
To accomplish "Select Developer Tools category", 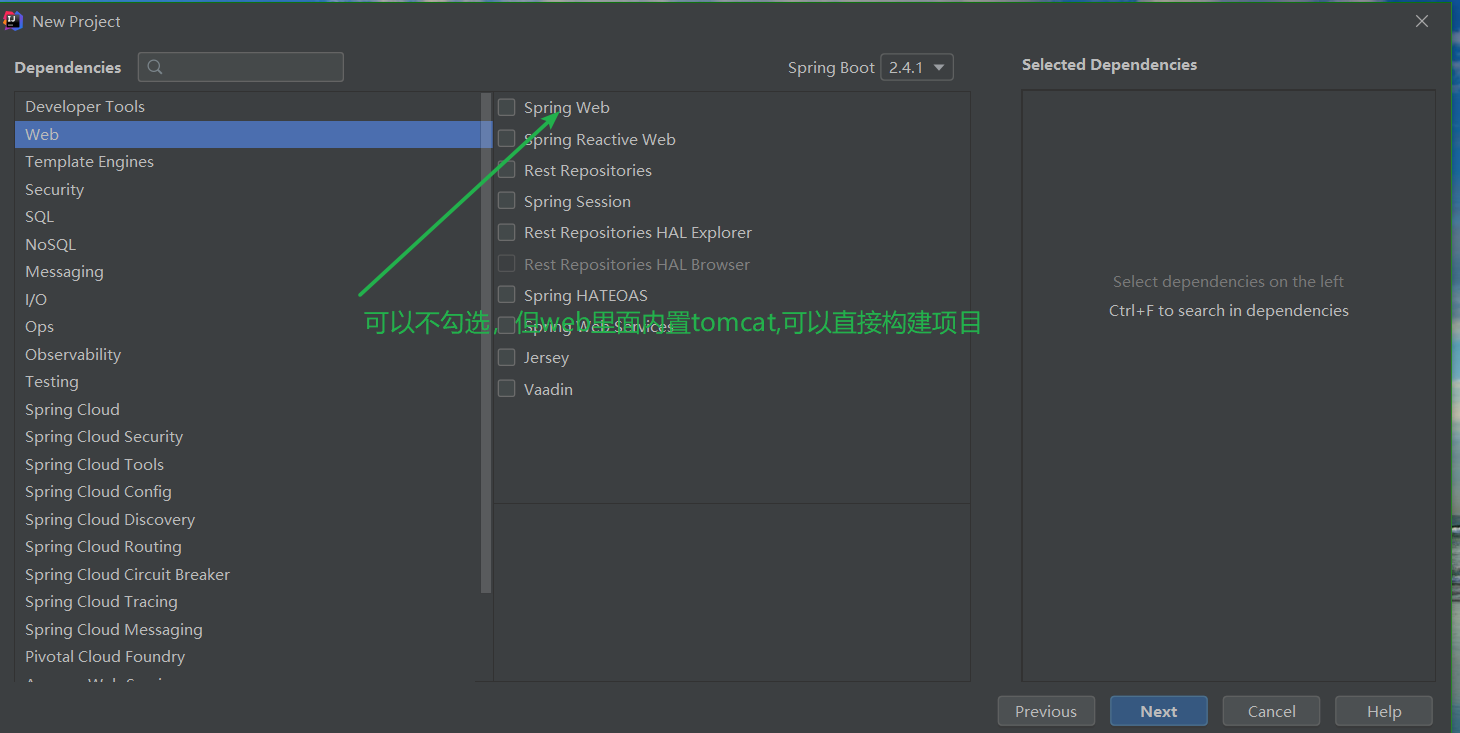I will 248,107.
